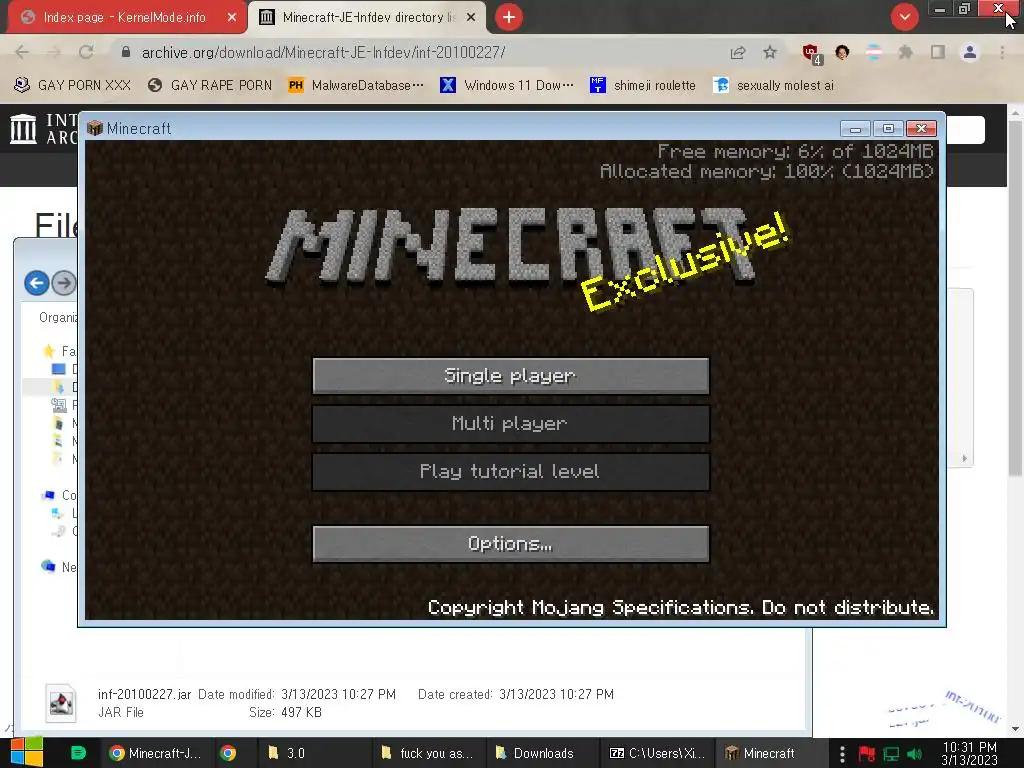Viewport: 1024px width, 768px height.
Task: Click the Size 497 KB value
Action: click(x=301, y=712)
